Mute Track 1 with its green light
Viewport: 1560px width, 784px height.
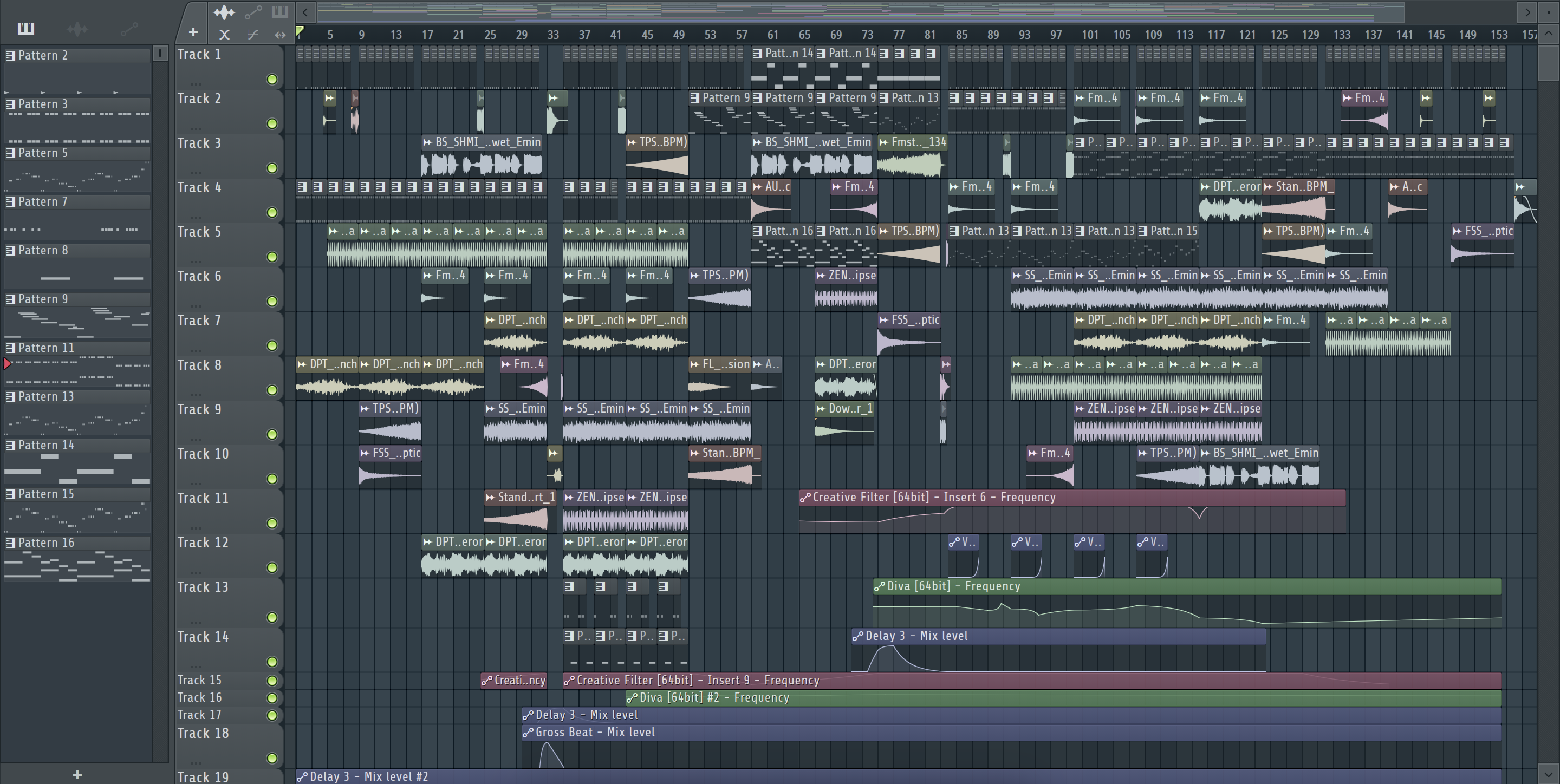(x=272, y=79)
